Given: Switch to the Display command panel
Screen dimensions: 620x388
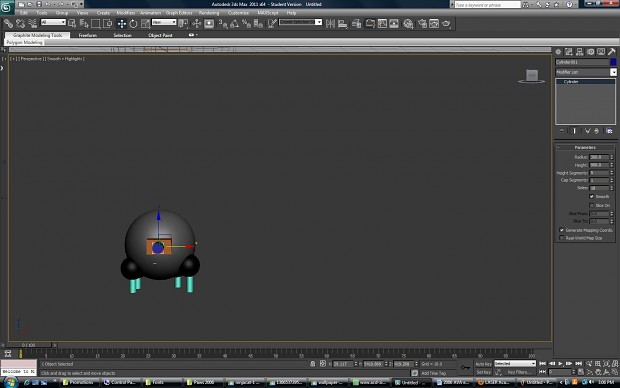Looking at the screenshot, I should 601,52.
